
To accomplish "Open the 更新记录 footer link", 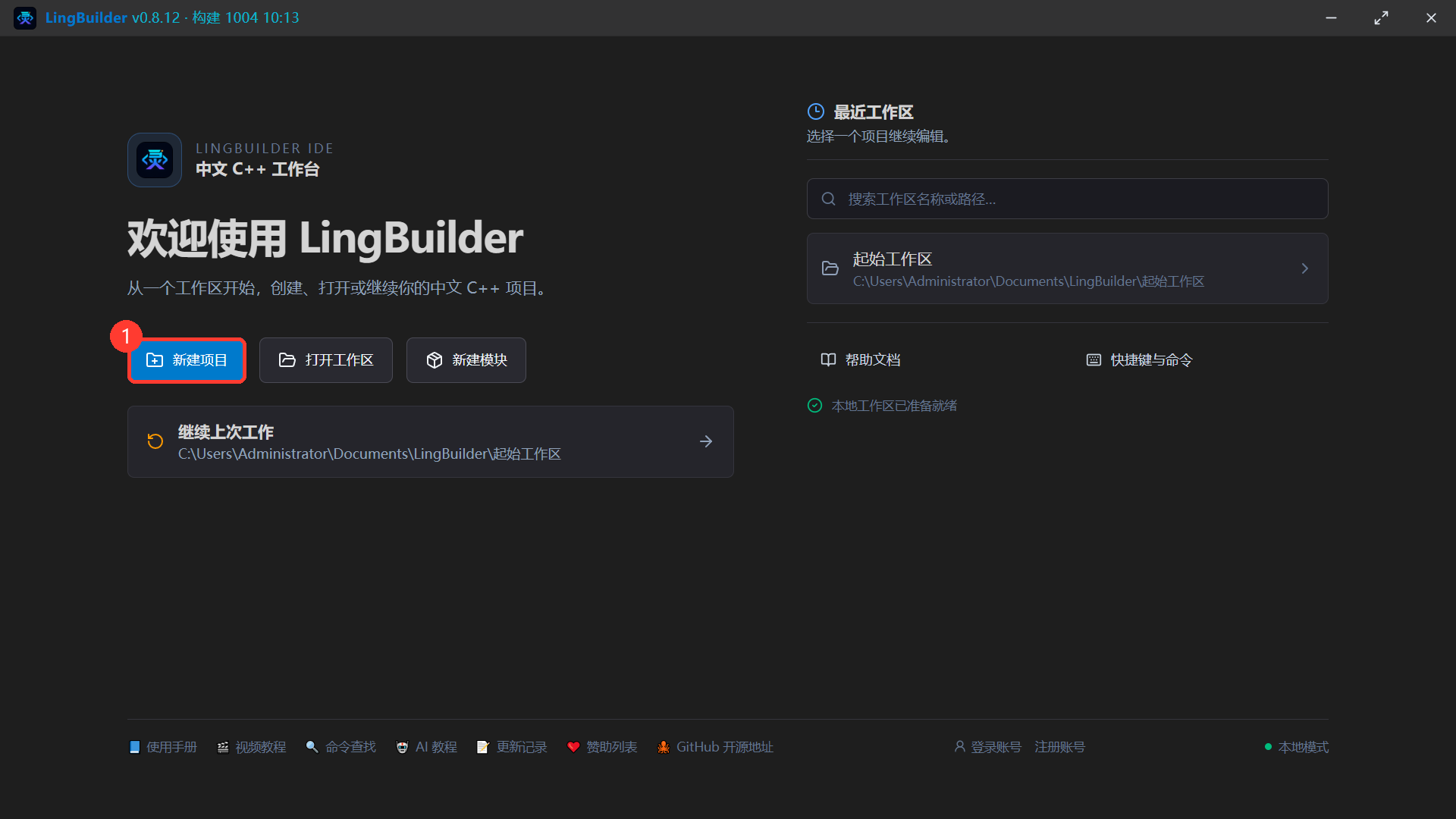I will 512,747.
